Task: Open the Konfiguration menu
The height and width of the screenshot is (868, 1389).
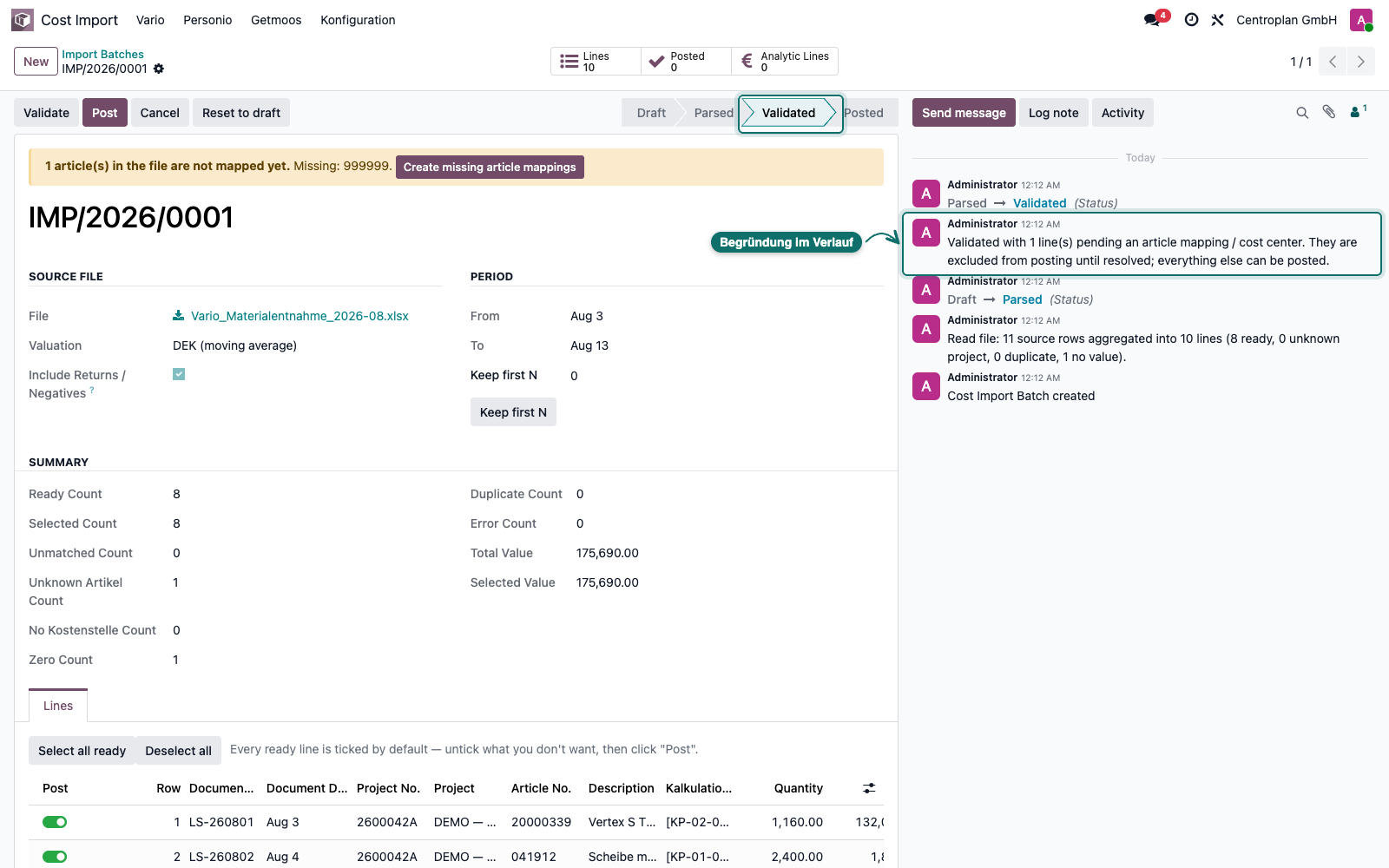Action: [x=358, y=20]
